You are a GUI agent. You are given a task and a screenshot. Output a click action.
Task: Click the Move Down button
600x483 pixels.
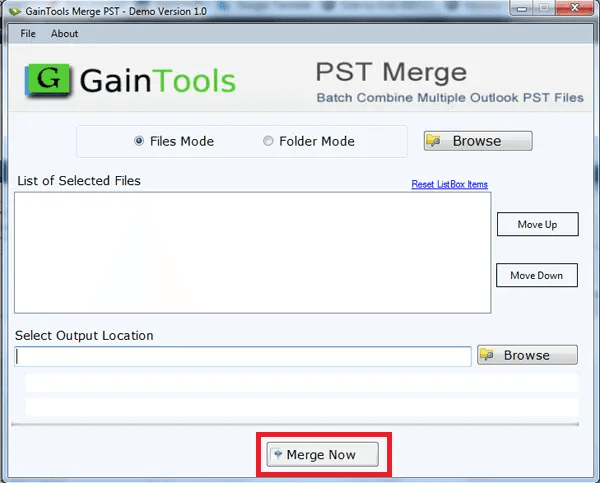coord(537,275)
